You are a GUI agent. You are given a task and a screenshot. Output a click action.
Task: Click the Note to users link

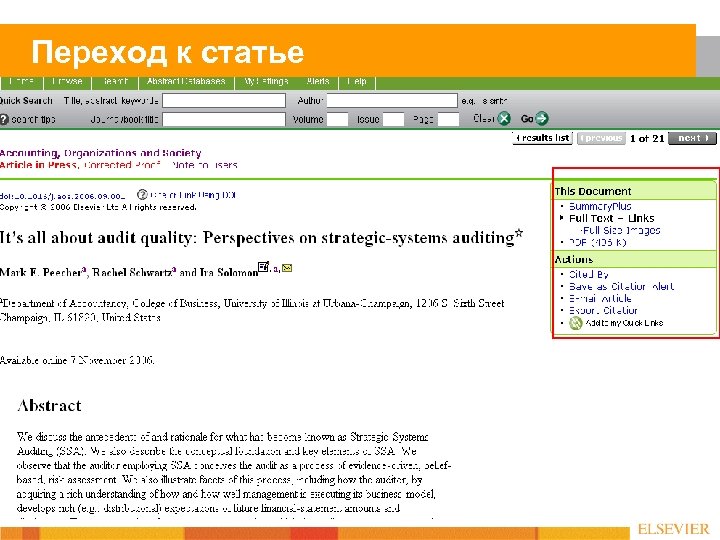pos(204,165)
